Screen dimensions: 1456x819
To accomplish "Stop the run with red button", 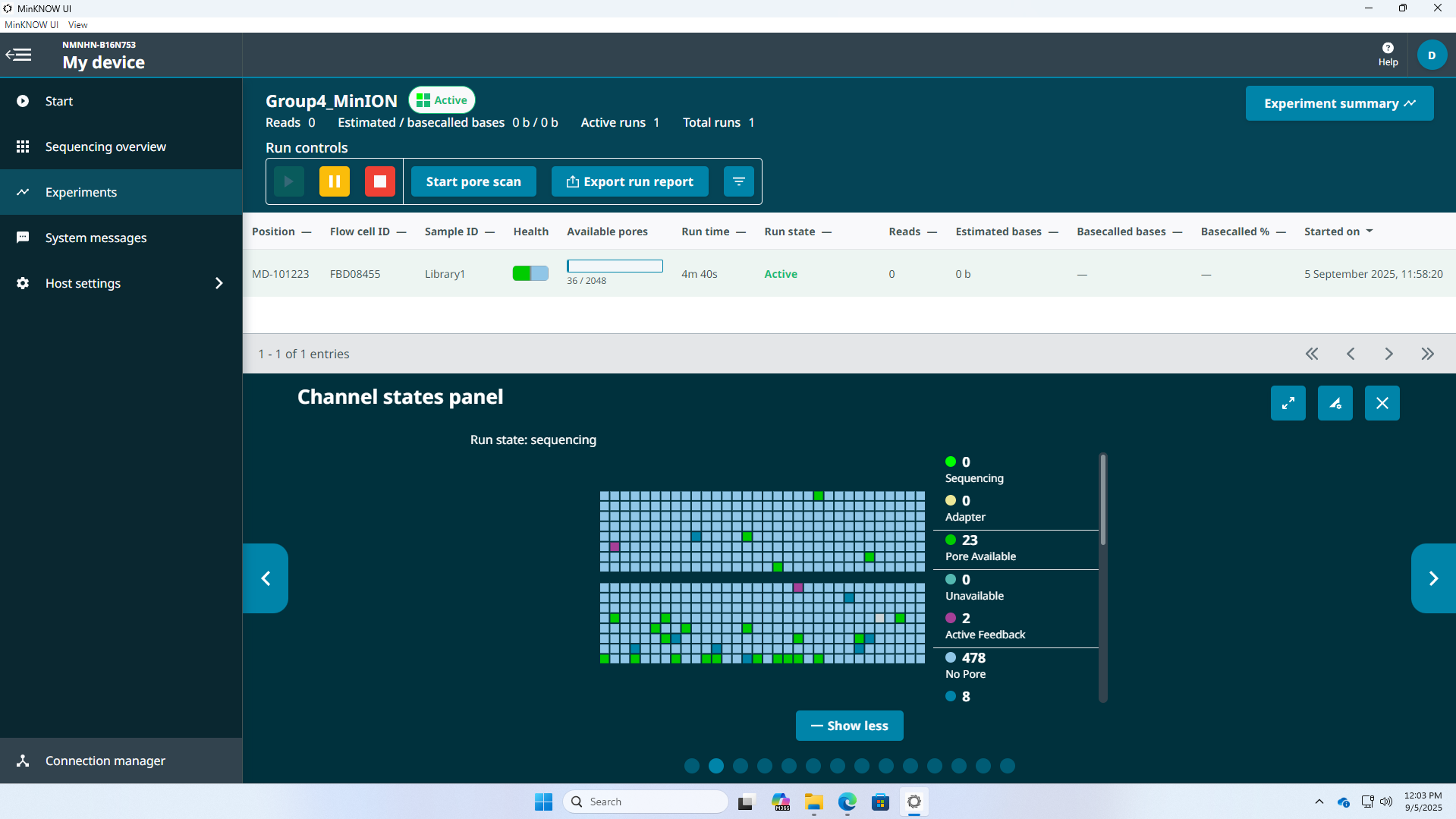I will click(380, 181).
